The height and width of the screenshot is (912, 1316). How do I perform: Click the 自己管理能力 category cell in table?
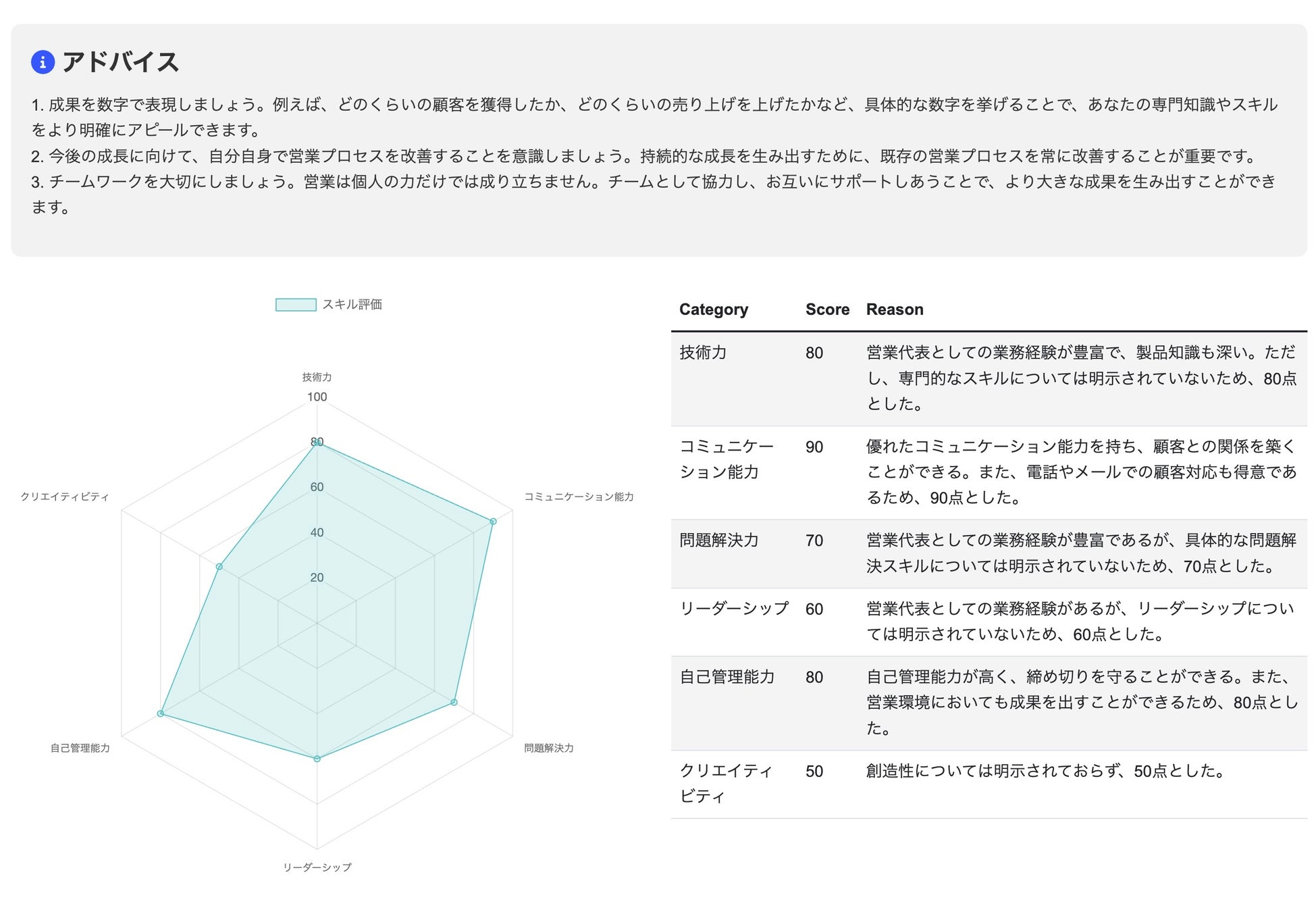click(x=727, y=677)
